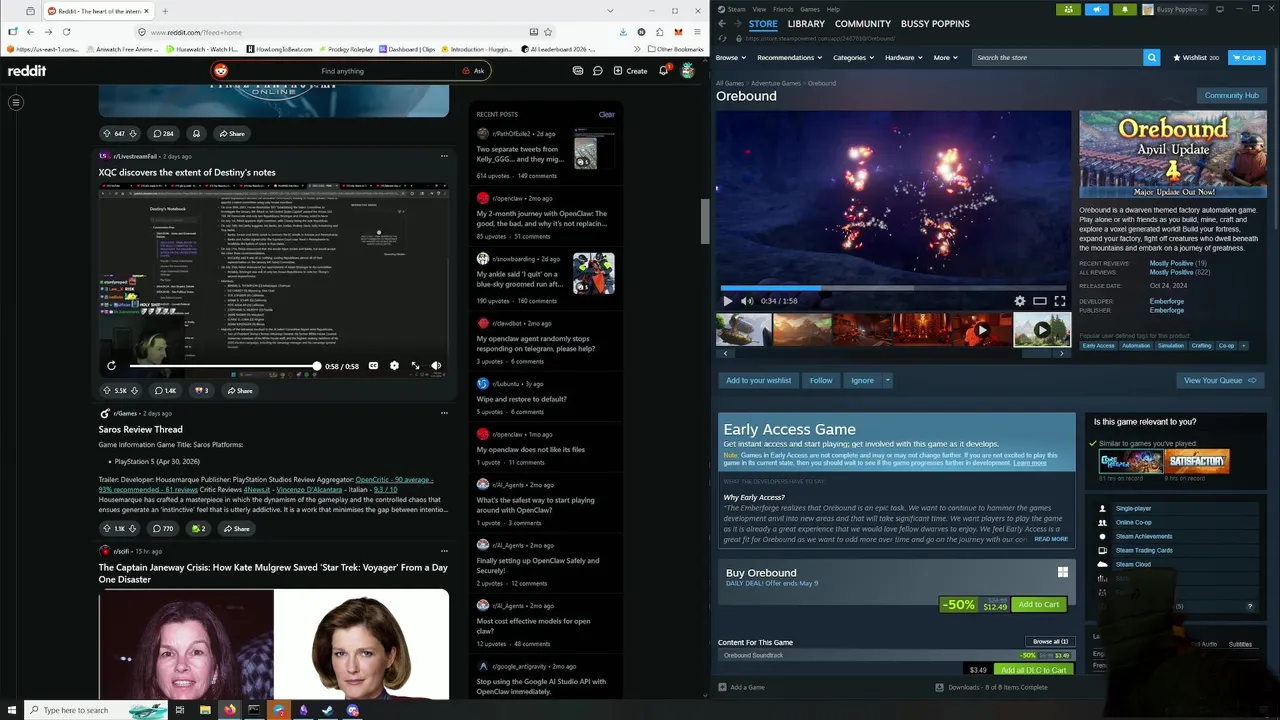
Task: Click the Reddit logo home link
Action: 27,71
